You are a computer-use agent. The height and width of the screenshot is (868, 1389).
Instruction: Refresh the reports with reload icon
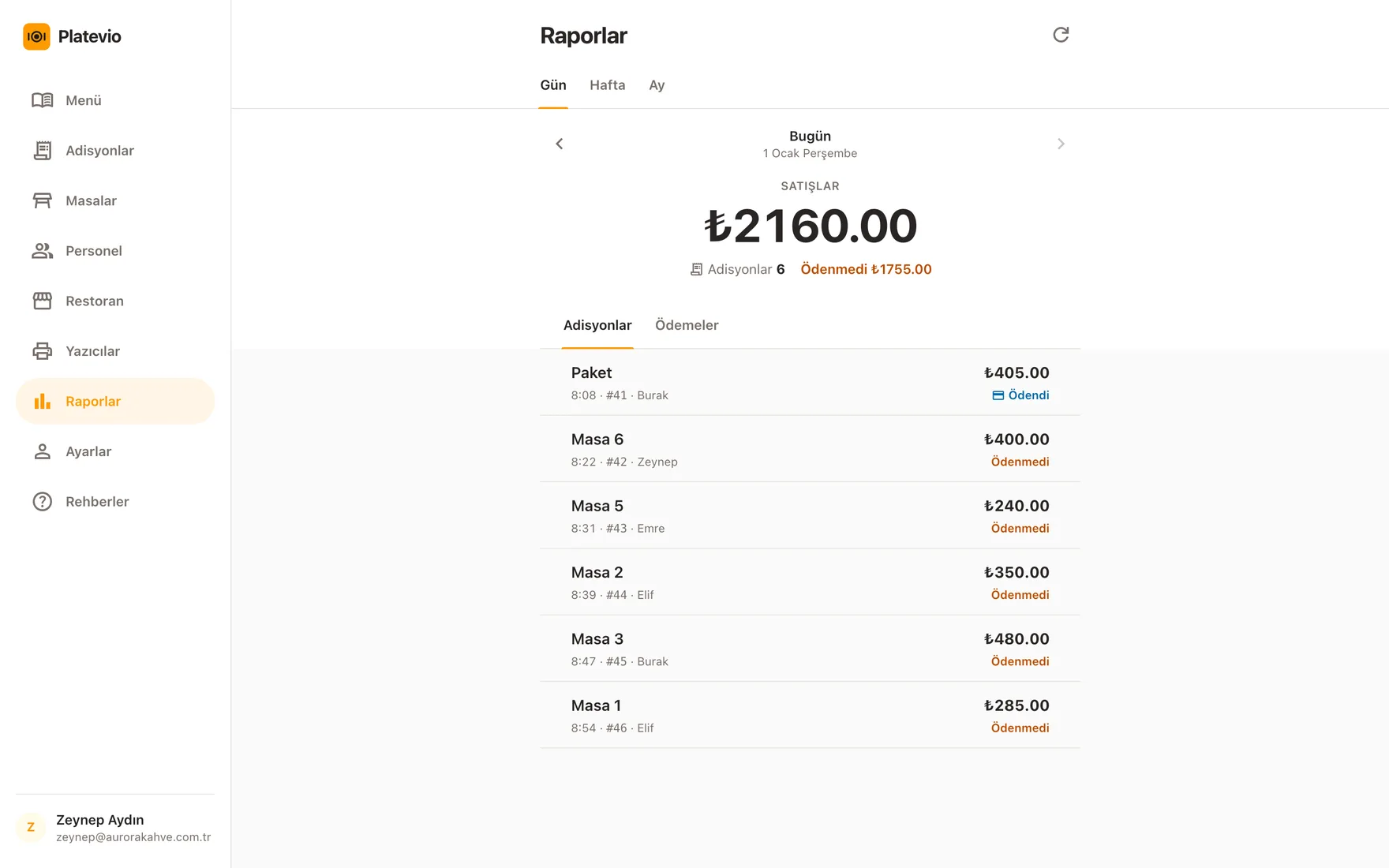(x=1061, y=35)
